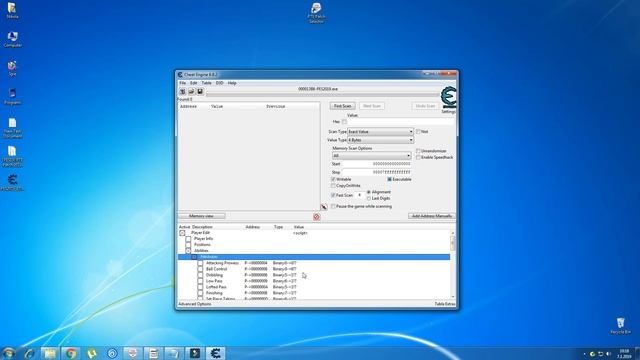This screenshot has height=360, width=640.
Task: Click the save floppy disk icon
Action: [200, 92]
